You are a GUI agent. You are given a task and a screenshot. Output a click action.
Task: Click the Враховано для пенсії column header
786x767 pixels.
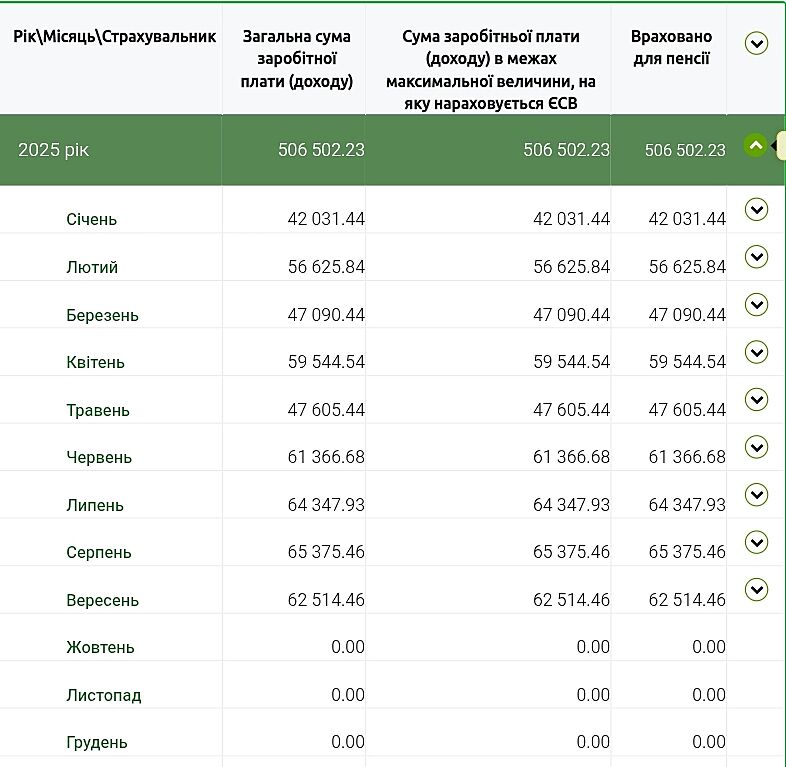point(670,47)
